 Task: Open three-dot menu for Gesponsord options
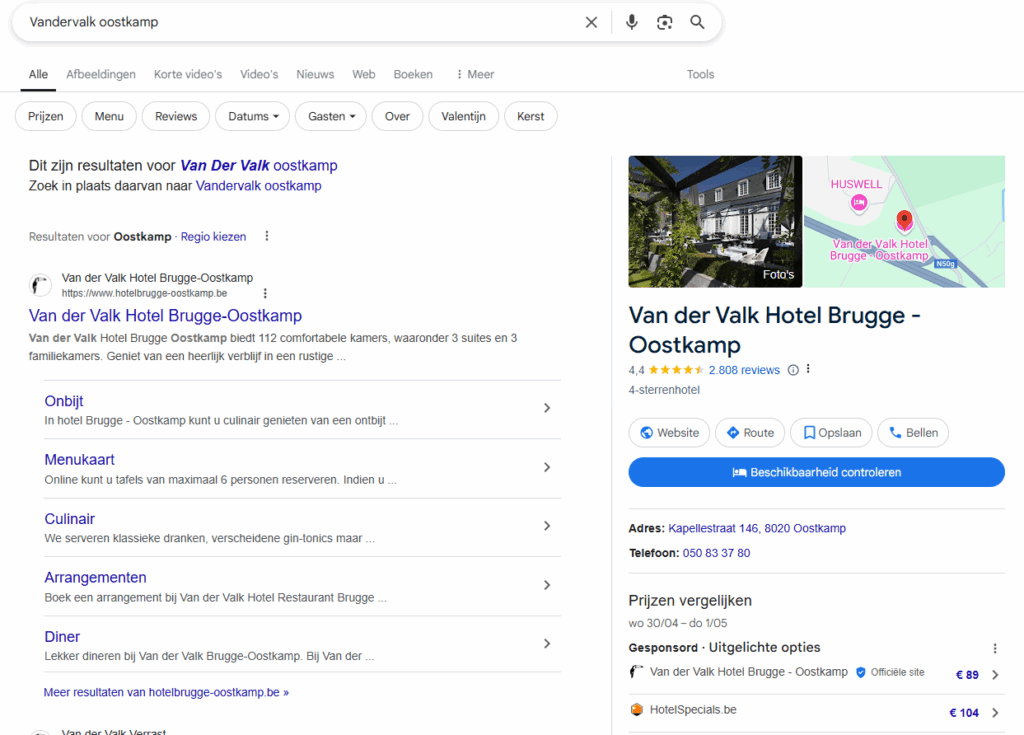click(995, 648)
